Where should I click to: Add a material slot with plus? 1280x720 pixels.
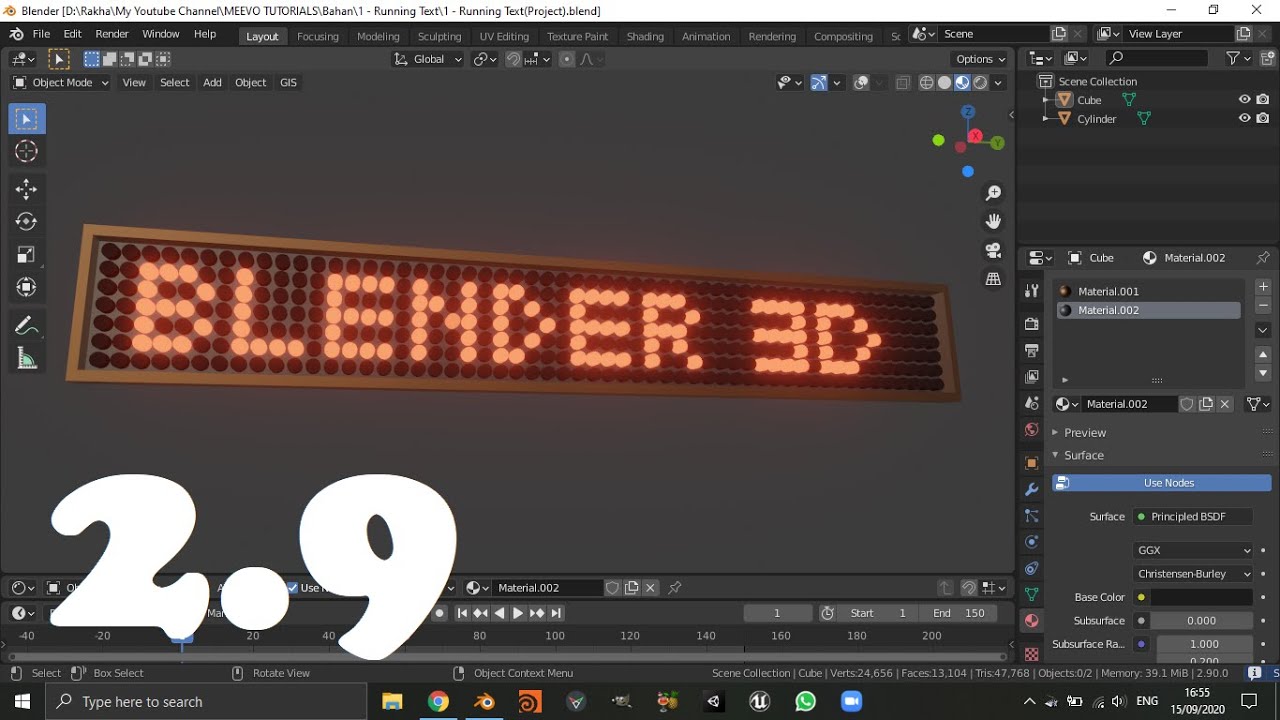tap(1263, 287)
